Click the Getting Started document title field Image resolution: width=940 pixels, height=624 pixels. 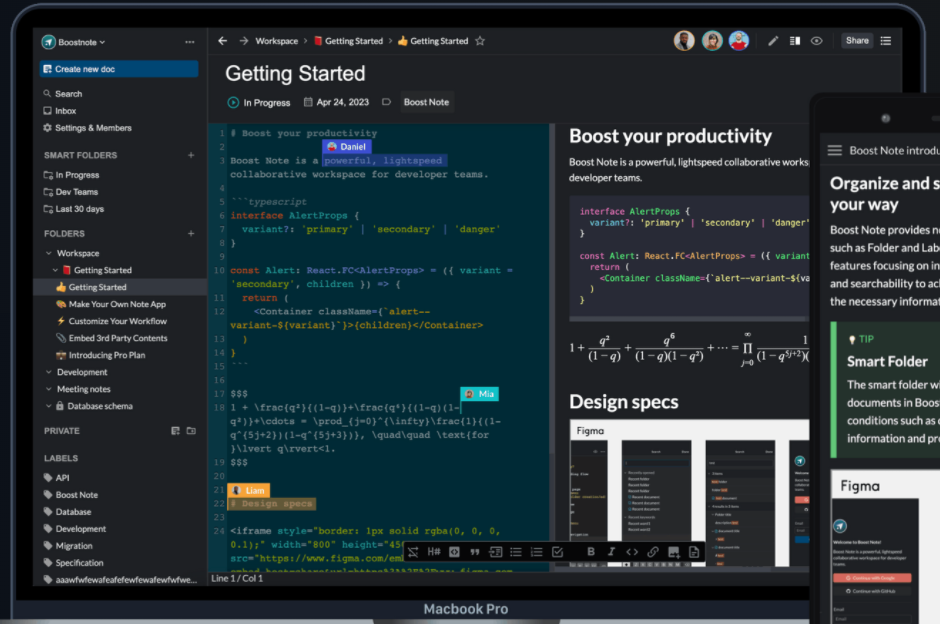point(295,74)
